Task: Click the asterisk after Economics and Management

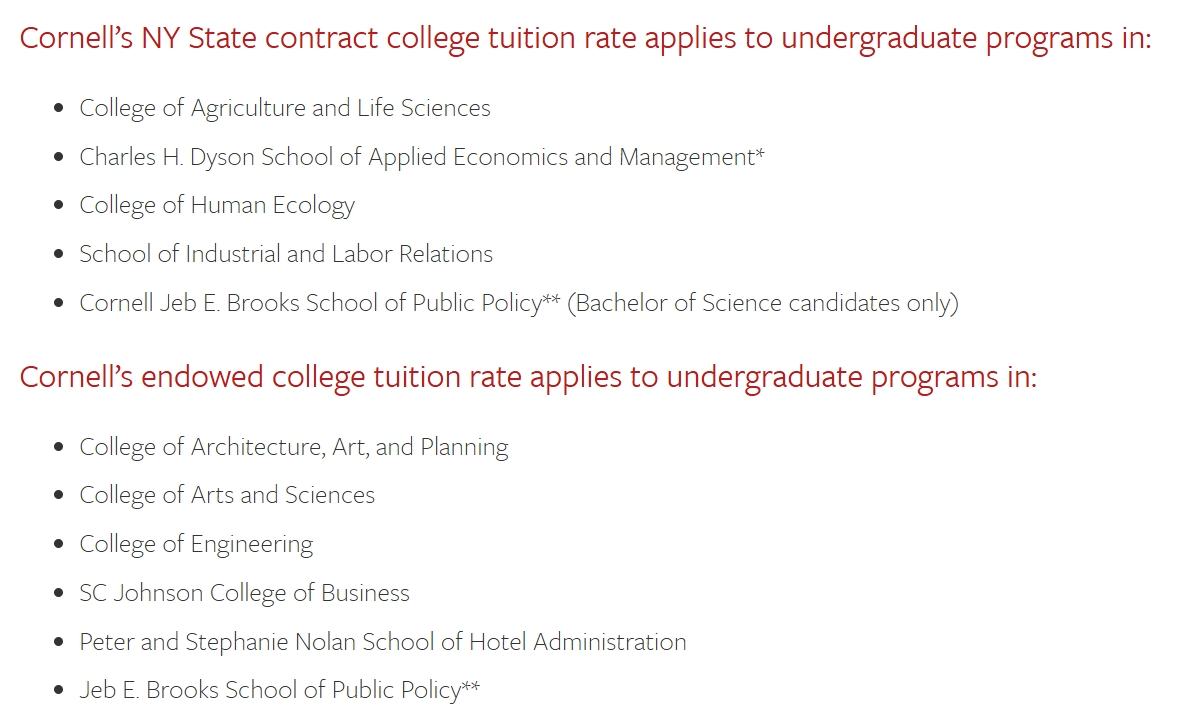Action: pyautogui.click(x=760, y=153)
